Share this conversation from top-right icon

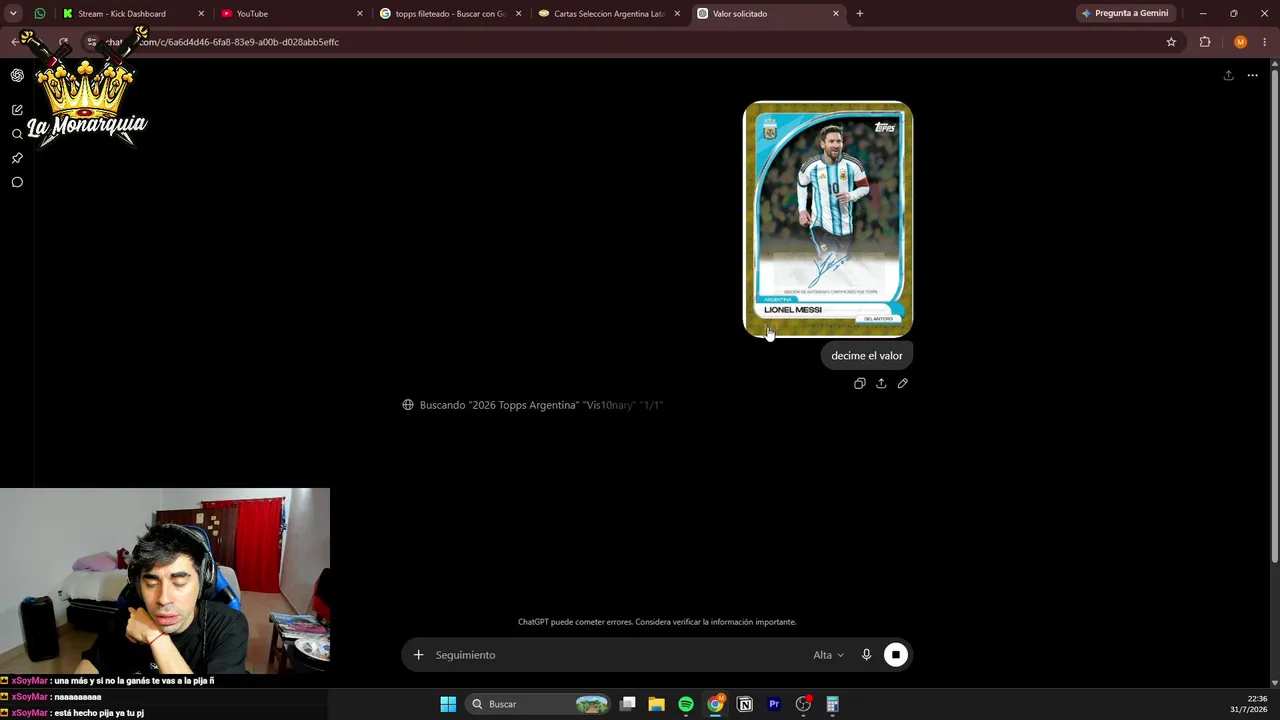(1228, 75)
